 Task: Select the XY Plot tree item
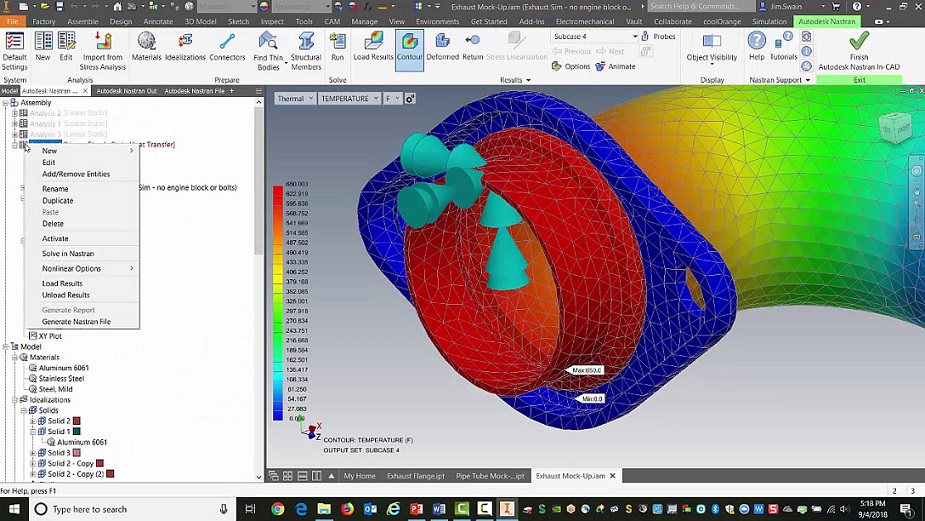click(x=50, y=336)
